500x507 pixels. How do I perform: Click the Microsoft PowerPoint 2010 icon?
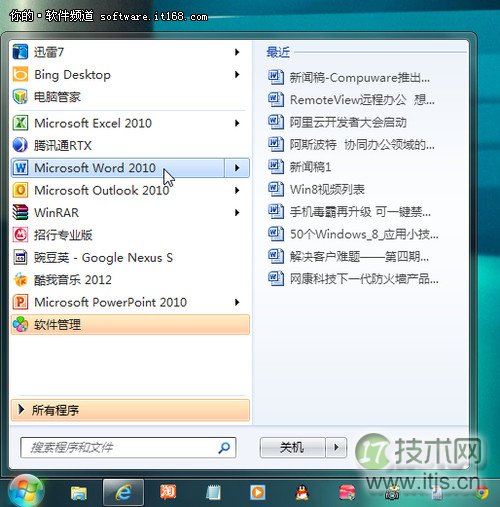(x=20, y=302)
